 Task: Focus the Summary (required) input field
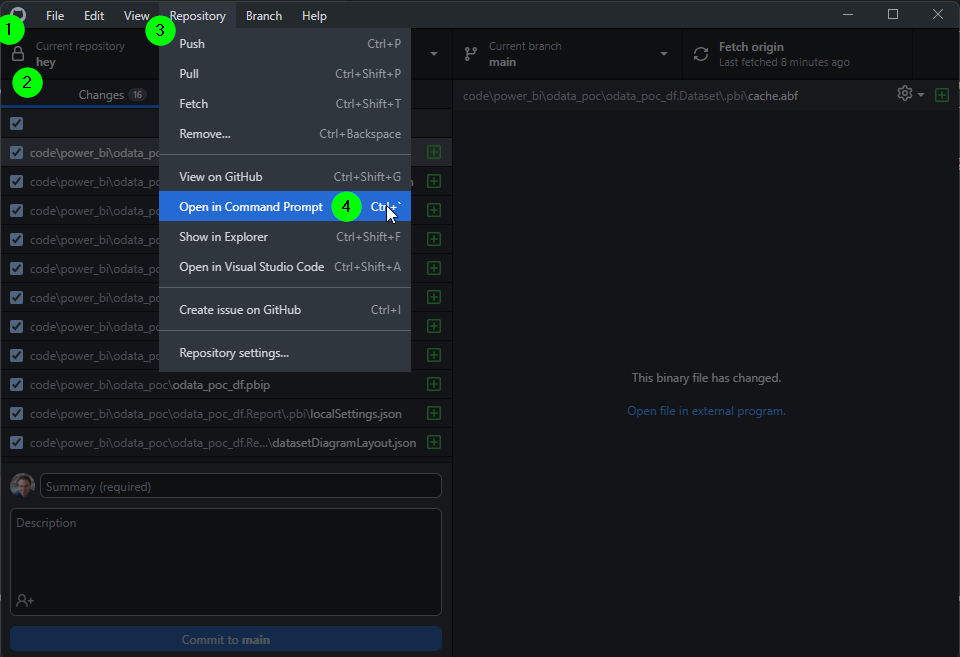[241, 486]
